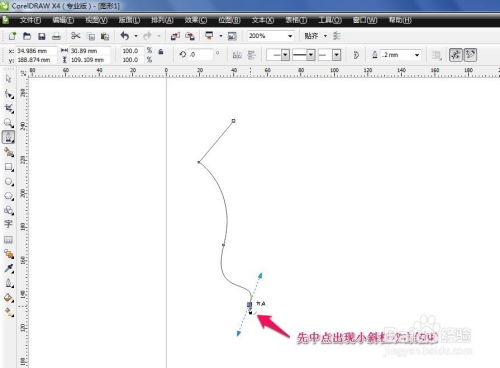500x368 pixels.
Task: Select the Pick tool arrow
Action: point(8,79)
